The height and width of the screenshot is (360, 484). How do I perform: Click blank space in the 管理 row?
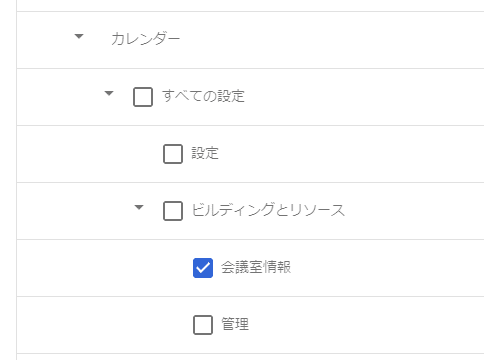(367, 325)
